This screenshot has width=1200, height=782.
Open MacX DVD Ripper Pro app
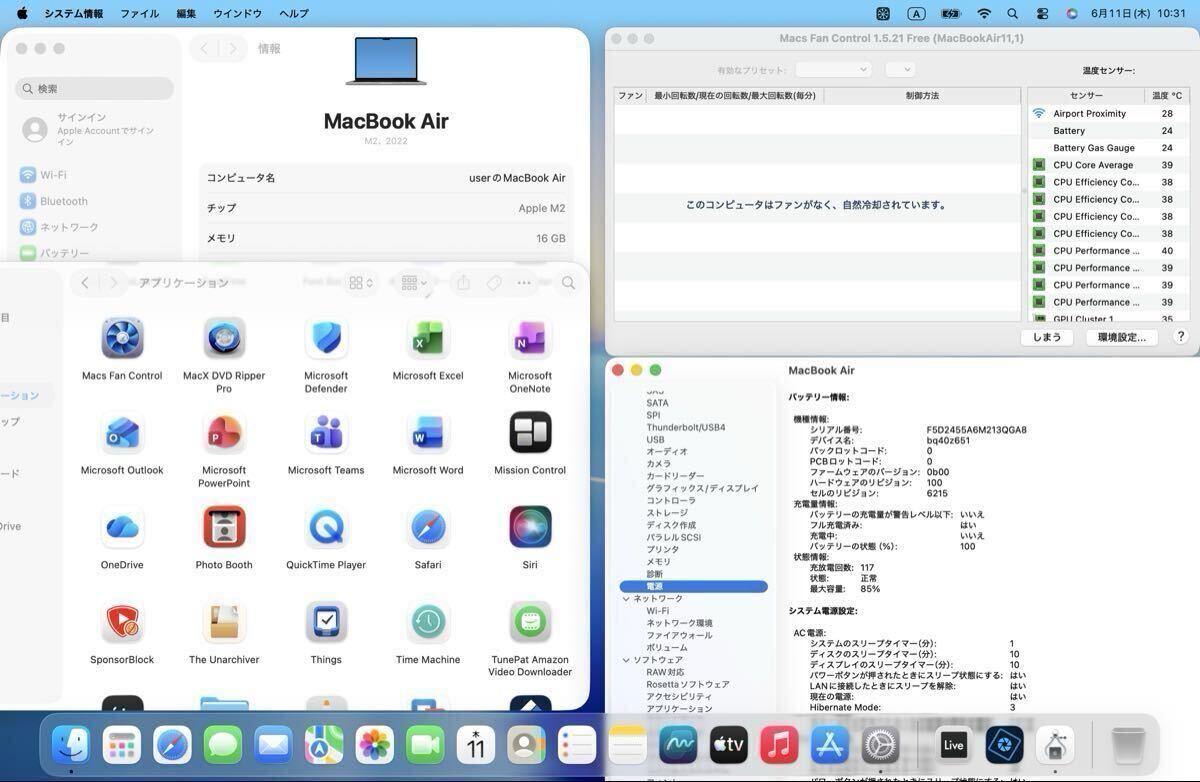[x=224, y=338]
